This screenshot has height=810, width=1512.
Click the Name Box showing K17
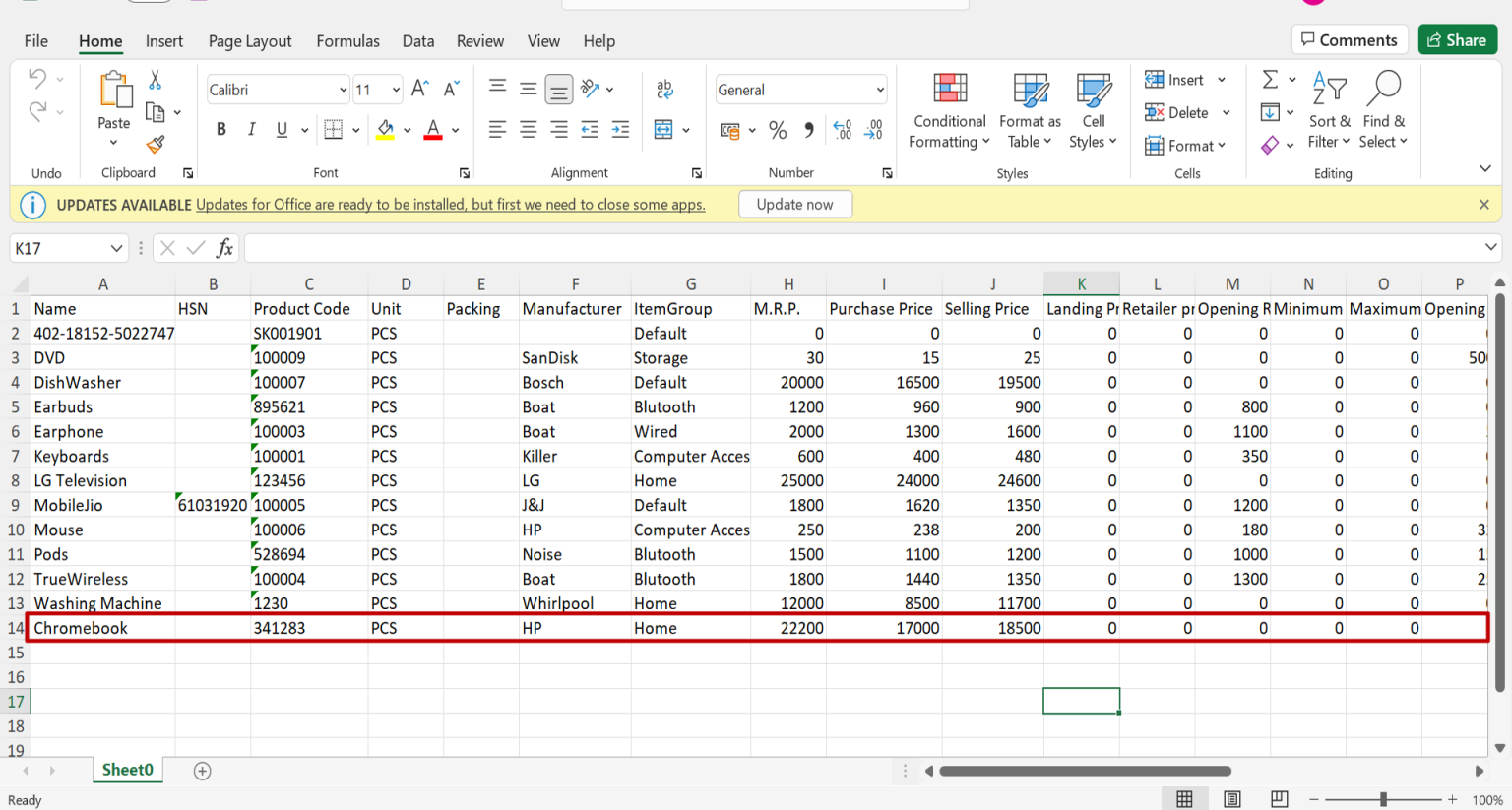pos(69,248)
